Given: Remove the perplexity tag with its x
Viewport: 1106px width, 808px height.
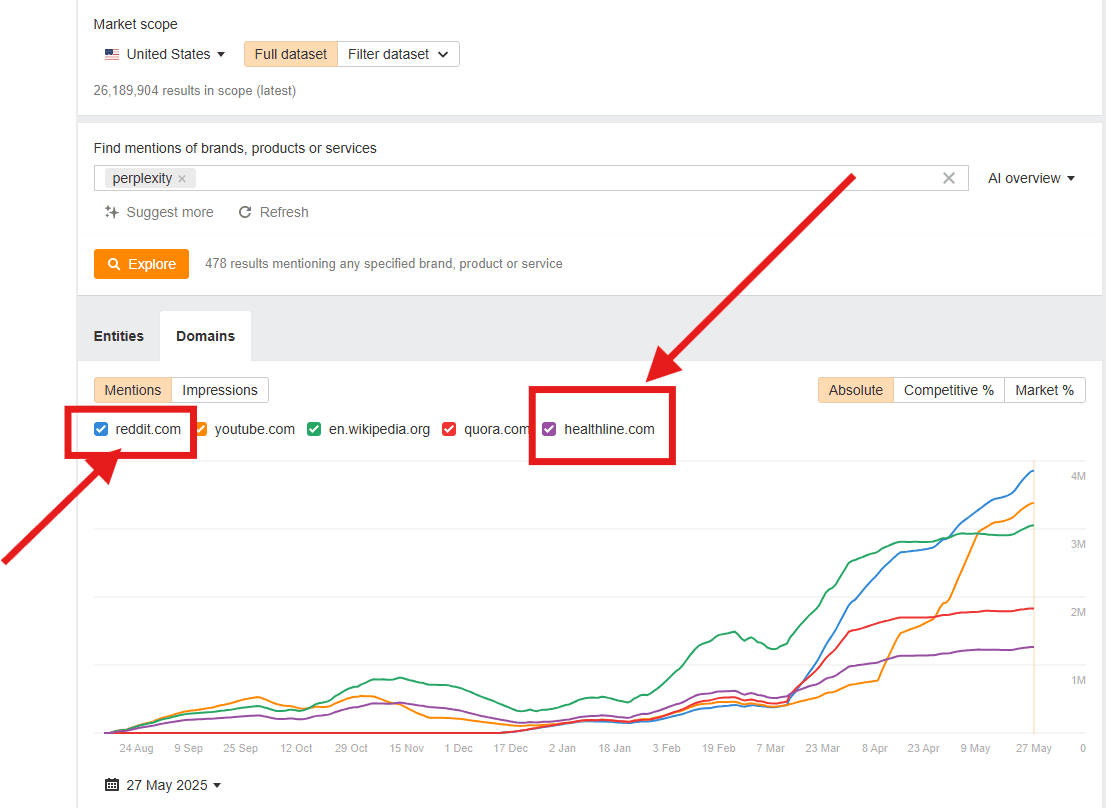Looking at the screenshot, I should 182,179.
